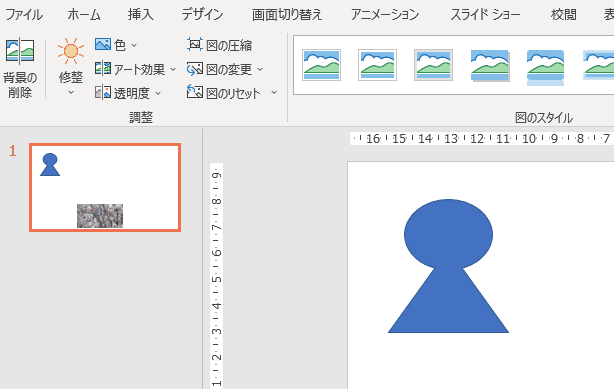Click the アート効果 label text
Viewport: 614px width, 389px height.
(x=139, y=70)
